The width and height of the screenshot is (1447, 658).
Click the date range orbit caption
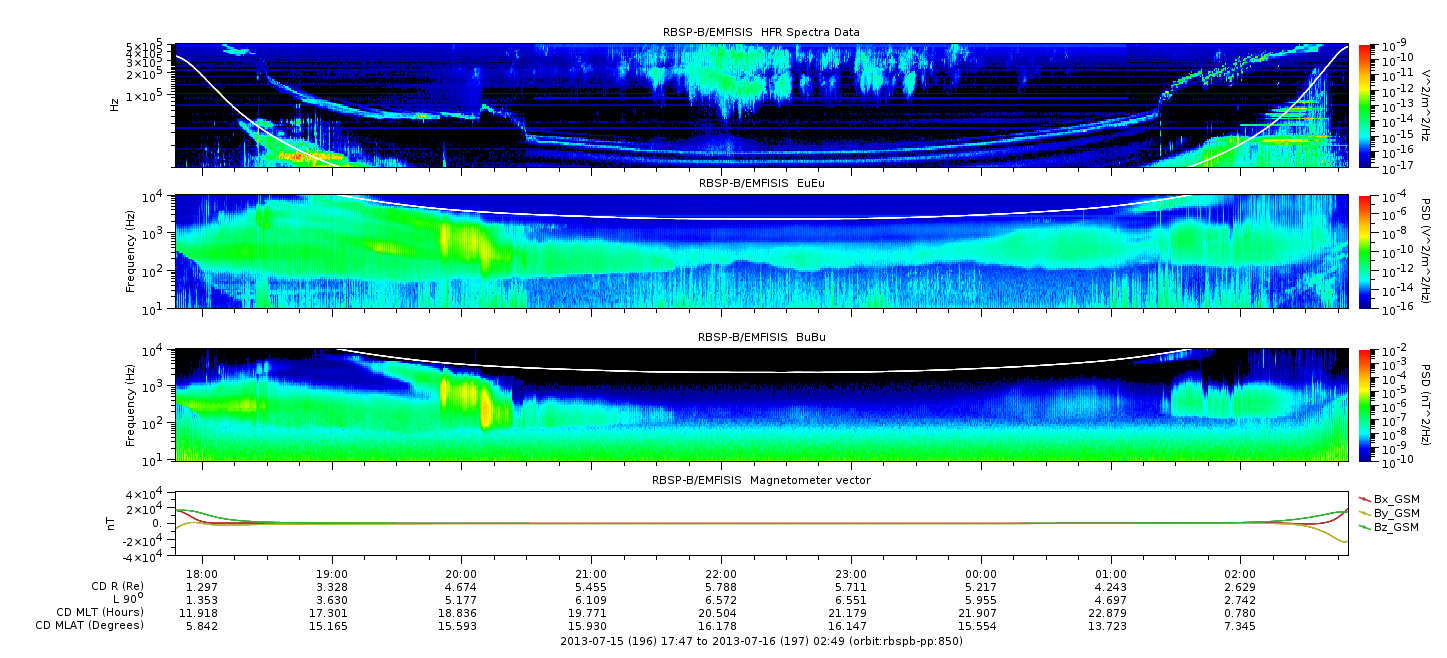(761, 641)
